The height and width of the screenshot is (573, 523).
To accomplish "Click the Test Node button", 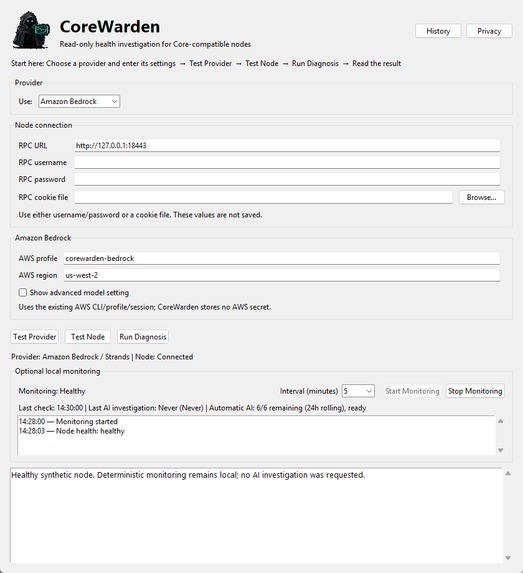I will pyautogui.click(x=88, y=337).
